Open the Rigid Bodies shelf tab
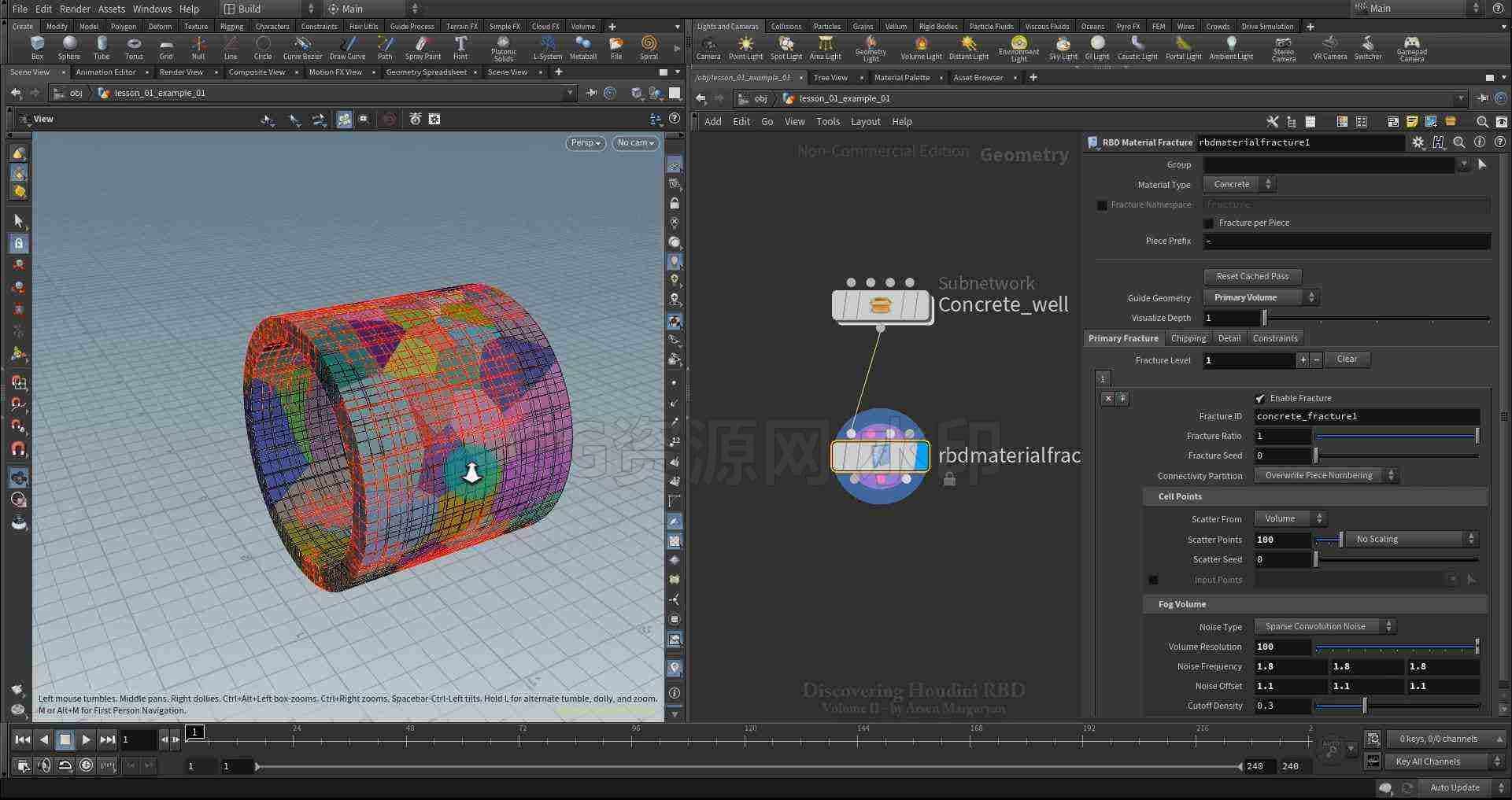The image size is (1512, 800). coord(938,26)
